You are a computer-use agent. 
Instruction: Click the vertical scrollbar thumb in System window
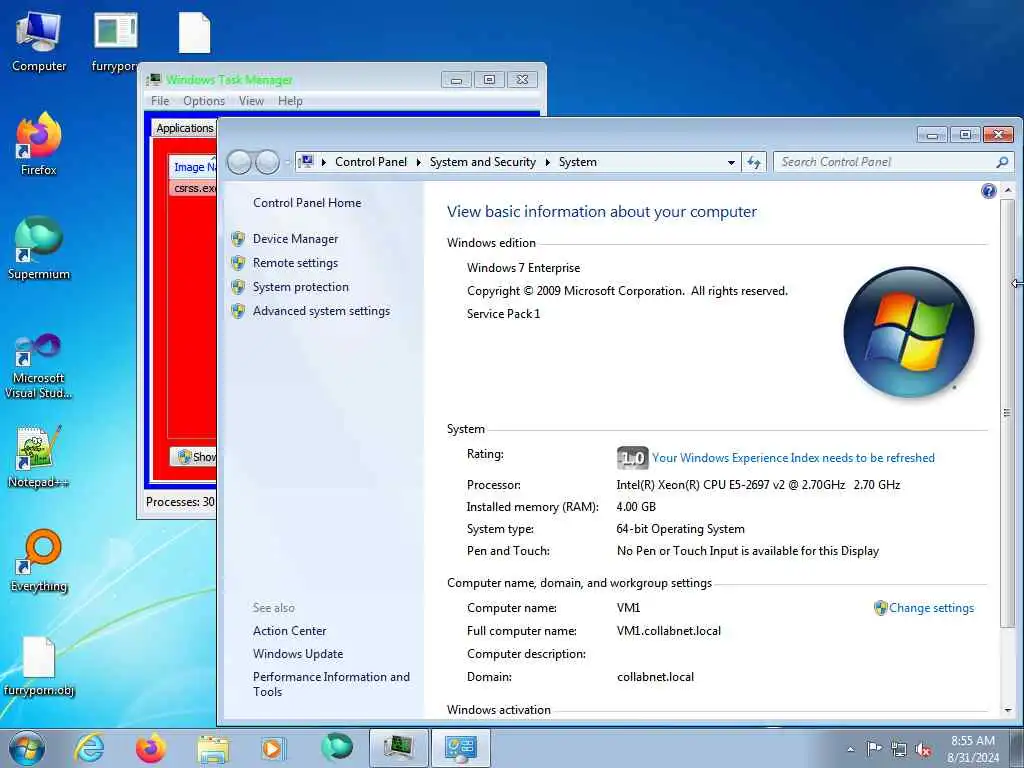[x=1008, y=413]
